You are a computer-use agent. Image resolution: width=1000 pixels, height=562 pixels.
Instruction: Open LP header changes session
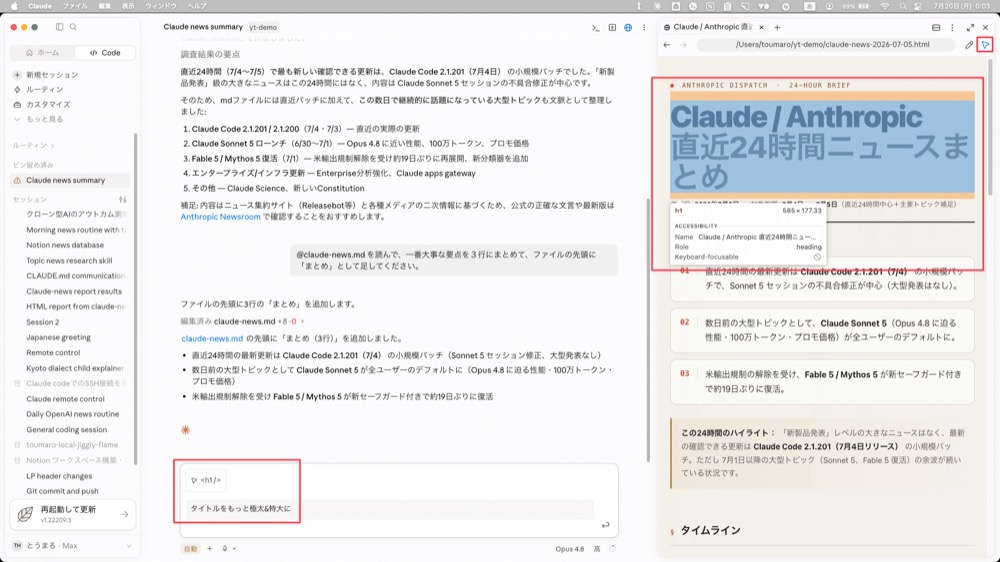point(59,476)
